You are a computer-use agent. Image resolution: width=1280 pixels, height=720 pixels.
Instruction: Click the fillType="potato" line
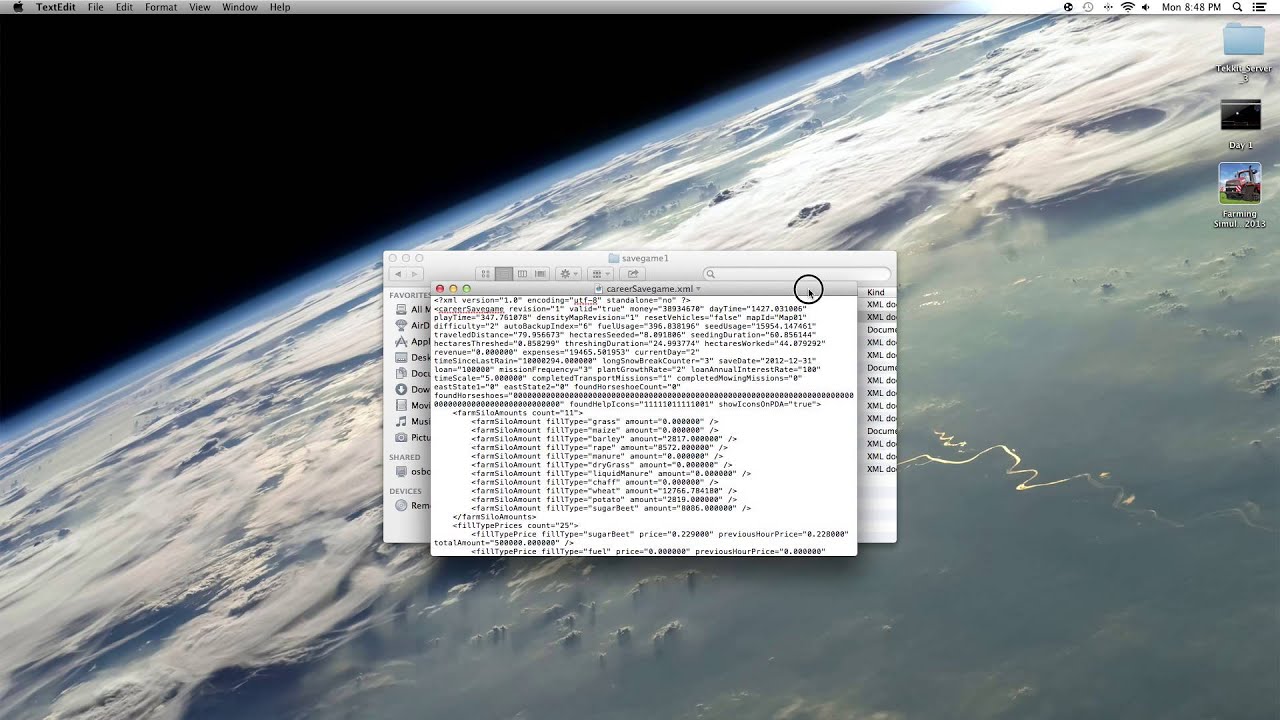point(604,500)
